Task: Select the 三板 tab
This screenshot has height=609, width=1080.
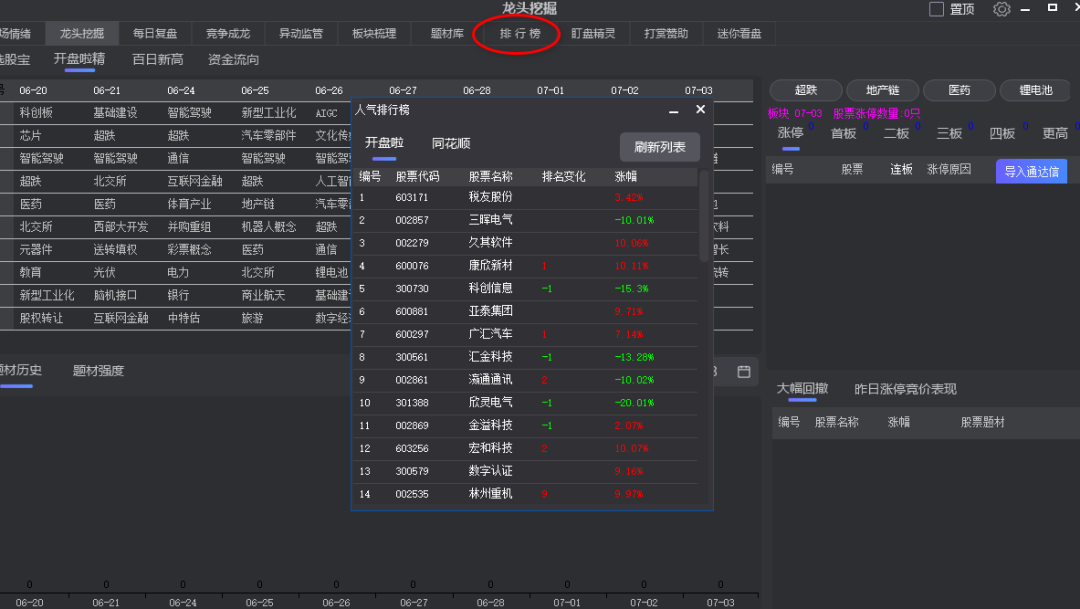Action: pyautogui.click(x=949, y=133)
